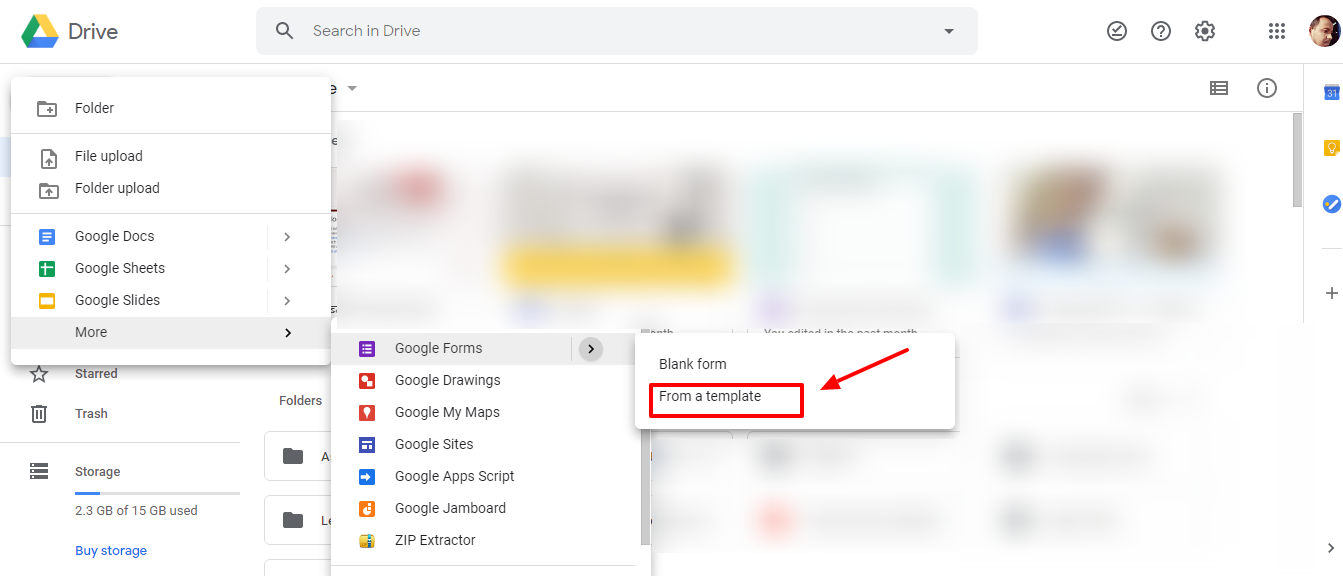1343x576 pixels.
Task: Choose Blank form option
Action: [x=795, y=364]
